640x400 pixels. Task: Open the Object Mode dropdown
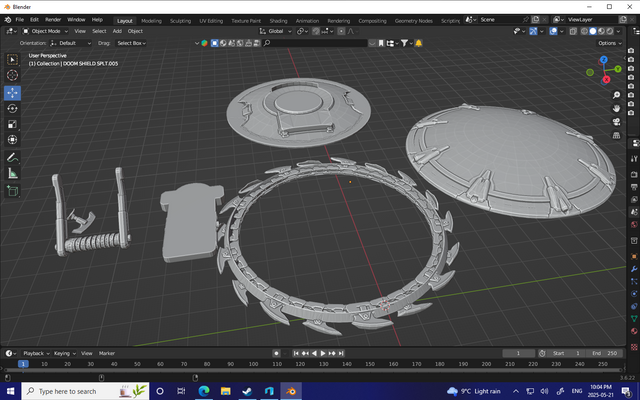click(48, 31)
